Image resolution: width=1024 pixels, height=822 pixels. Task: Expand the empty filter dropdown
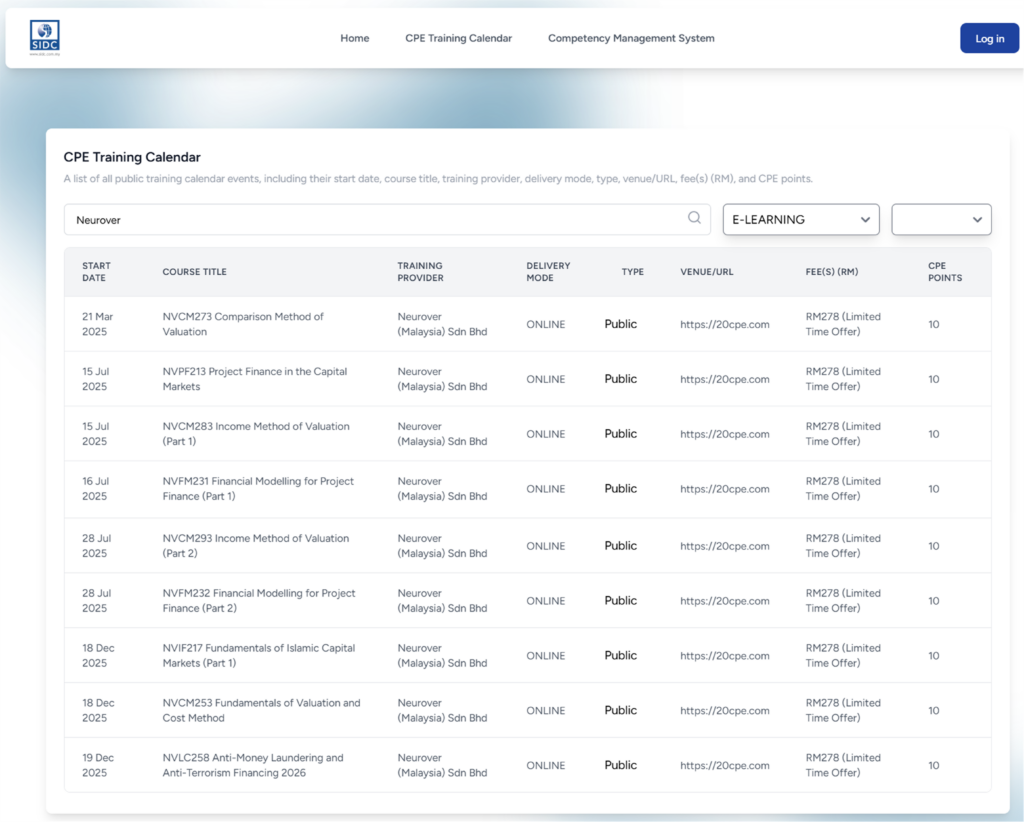click(940, 220)
